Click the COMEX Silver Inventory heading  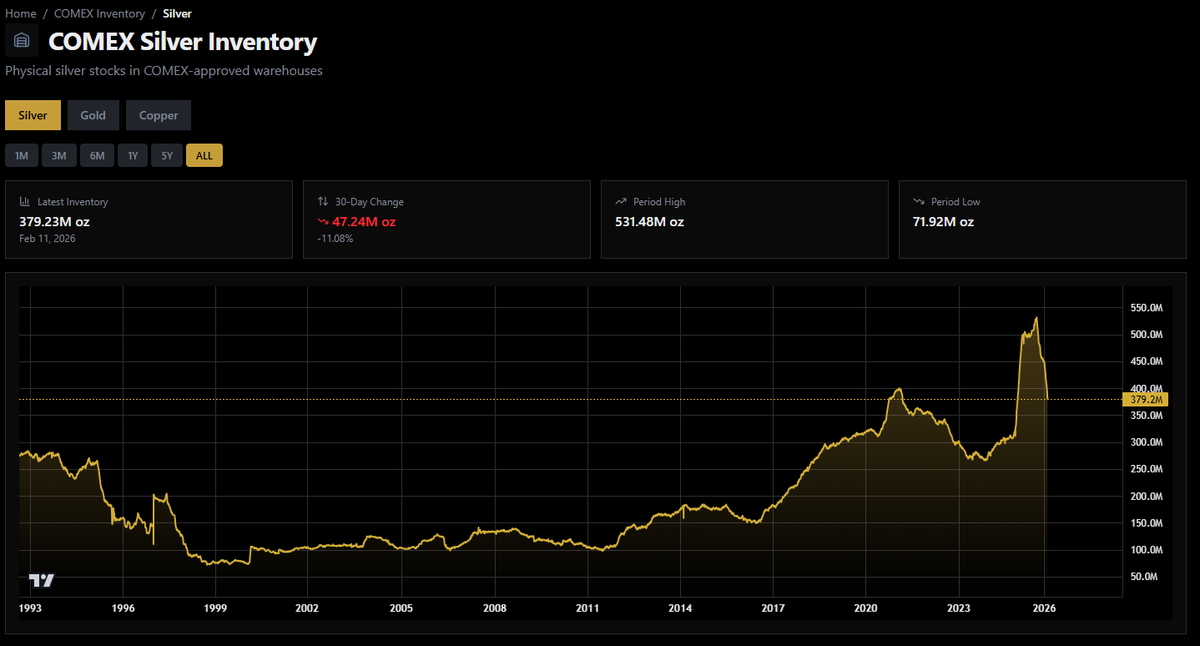pyautogui.click(x=183, y=42)
